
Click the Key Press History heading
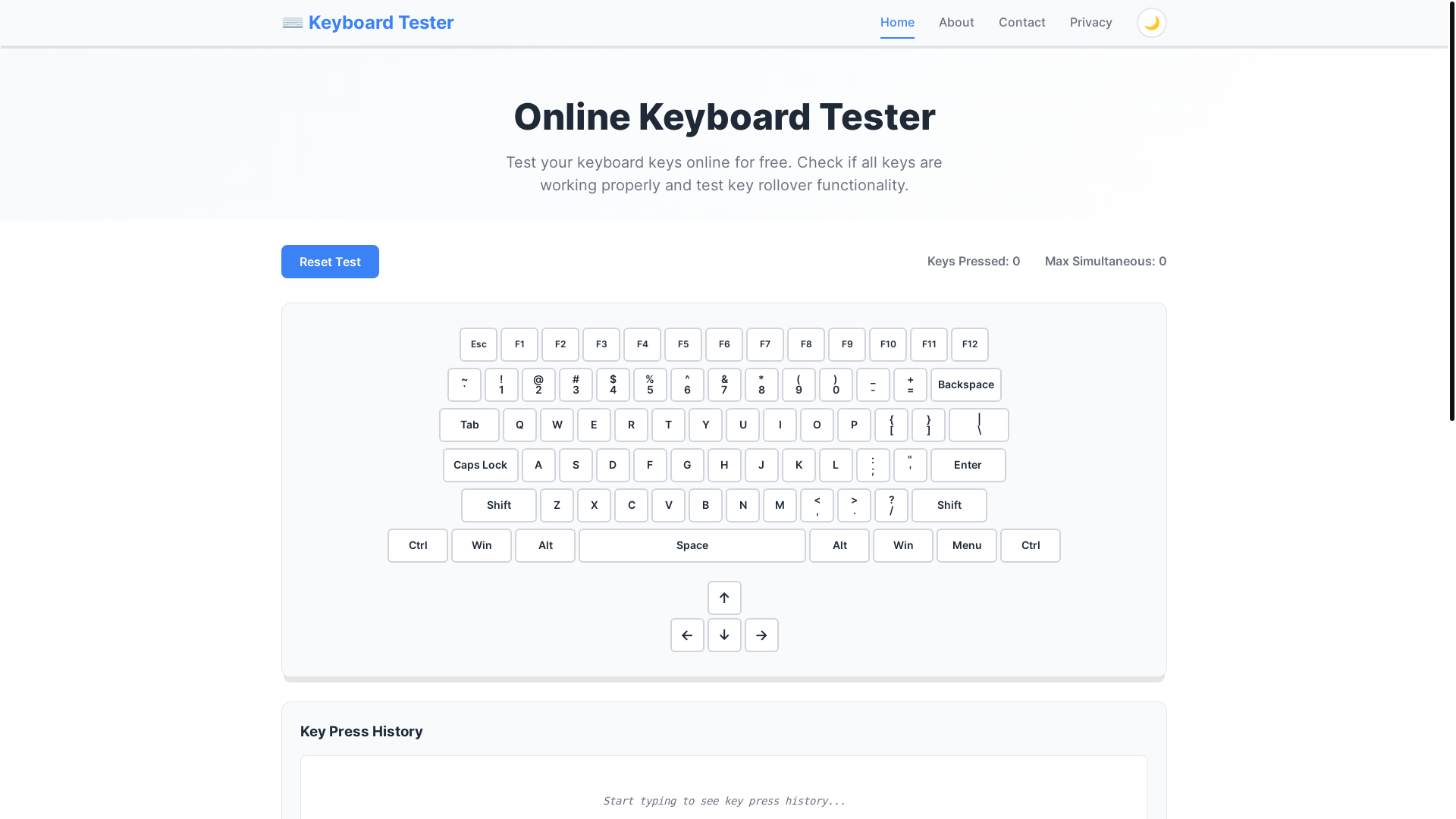point(362,731)
